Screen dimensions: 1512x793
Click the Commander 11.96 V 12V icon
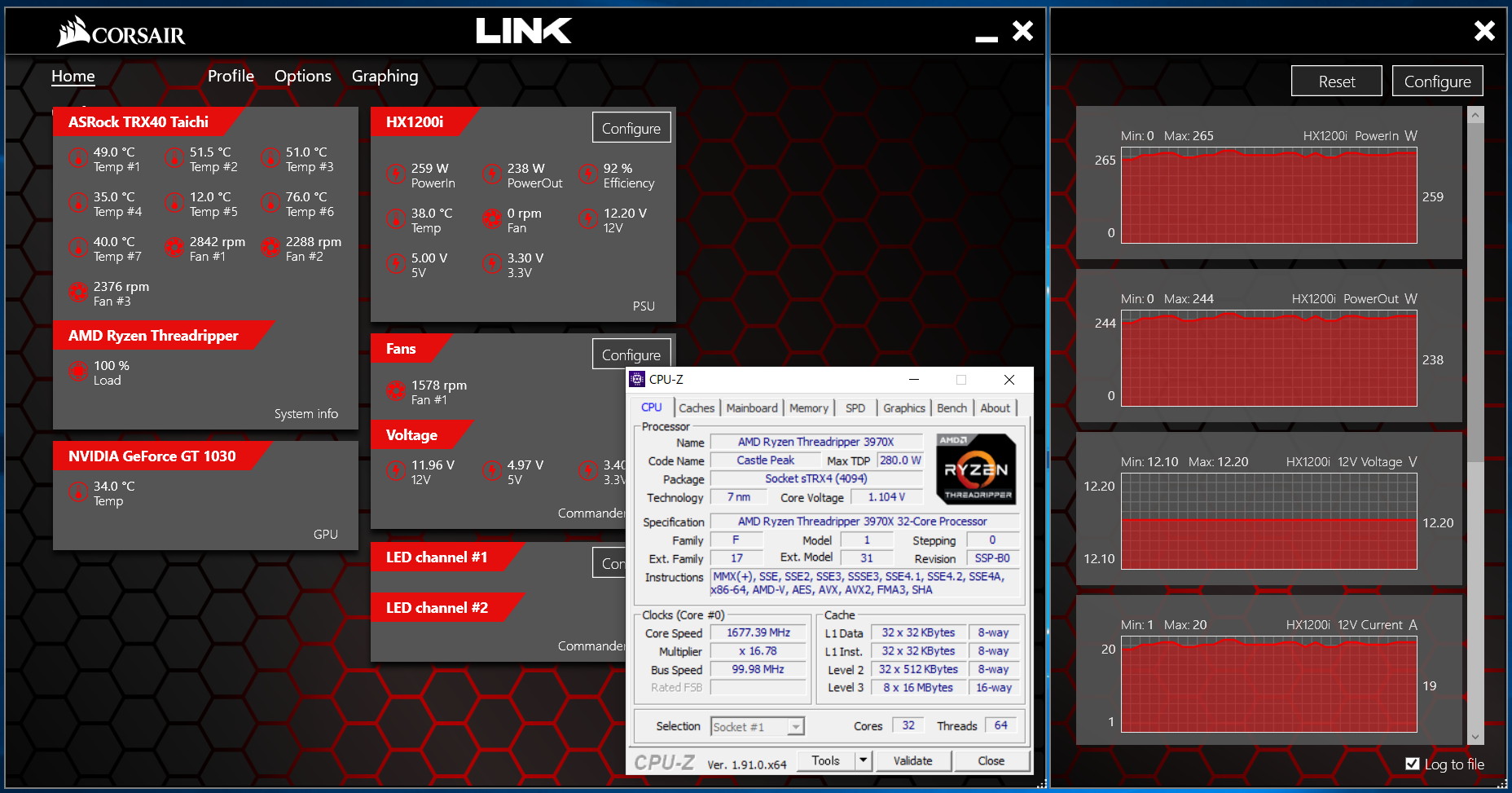(x=396, y=471)
